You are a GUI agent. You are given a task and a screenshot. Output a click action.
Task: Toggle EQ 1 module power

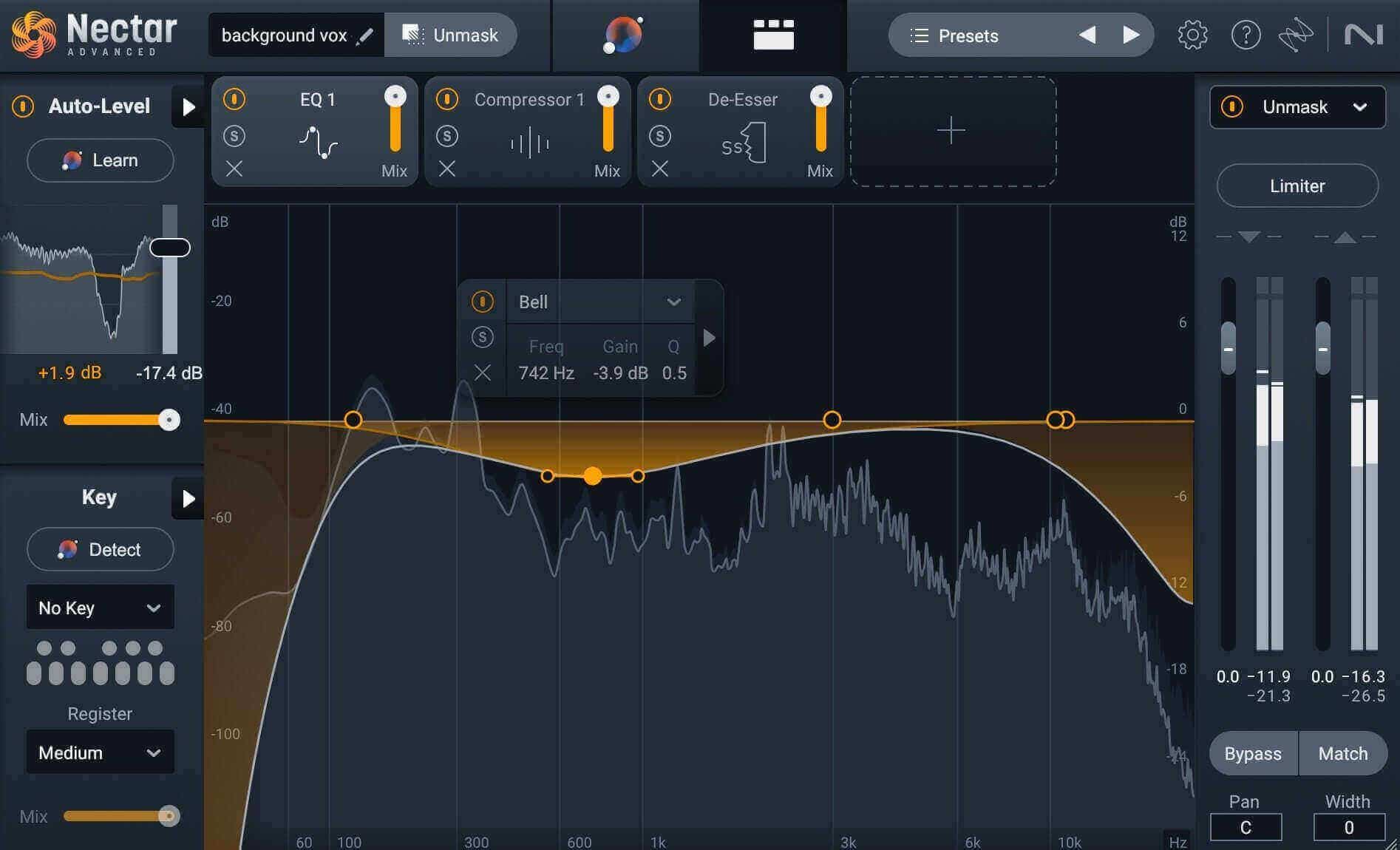(x=234, y=98)
